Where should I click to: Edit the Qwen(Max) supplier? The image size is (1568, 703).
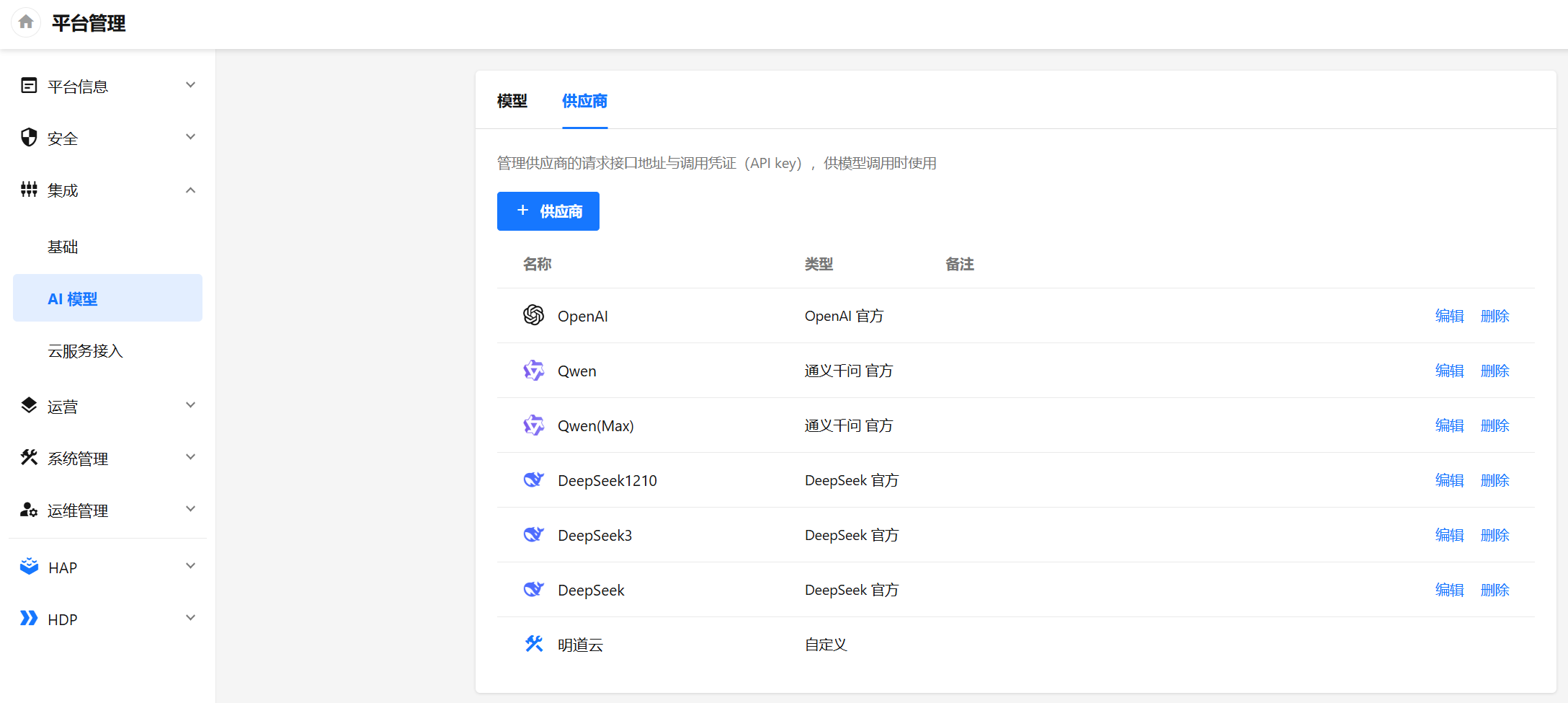click(1449, 425)
